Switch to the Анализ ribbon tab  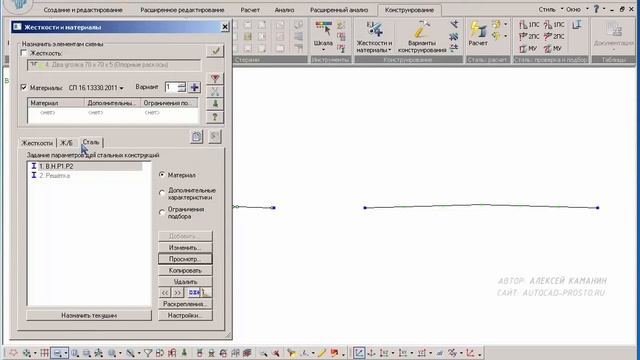(284, 10)
